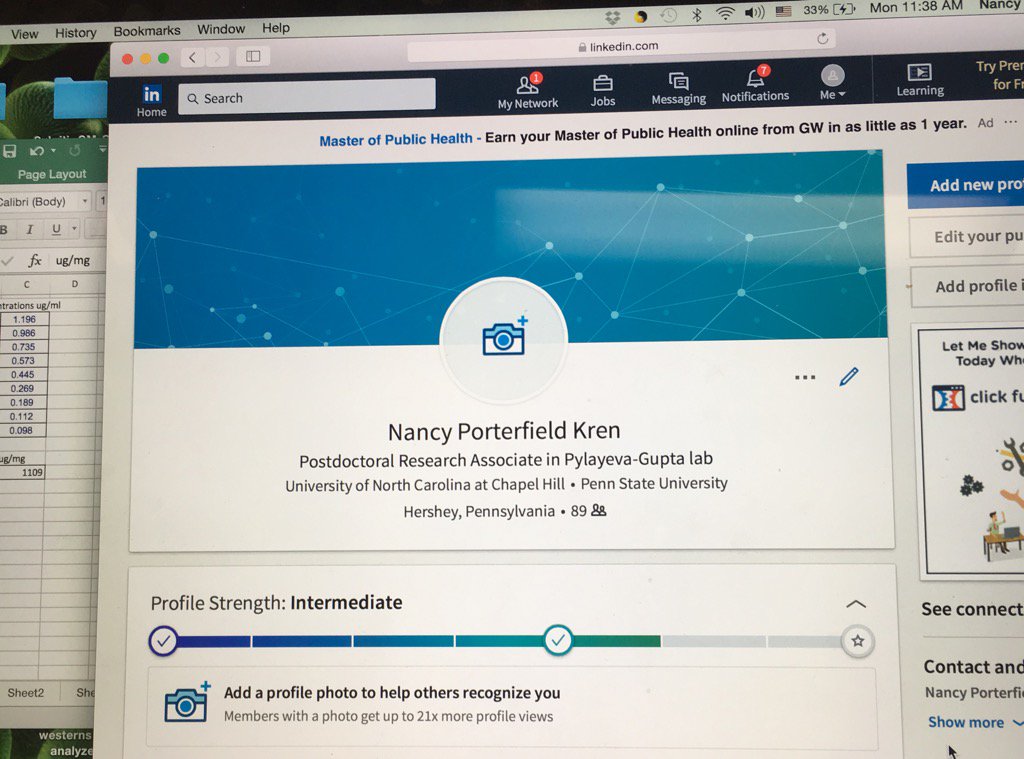
Task: Go to LinkedIn Home icon
Action: coord(152,101)
